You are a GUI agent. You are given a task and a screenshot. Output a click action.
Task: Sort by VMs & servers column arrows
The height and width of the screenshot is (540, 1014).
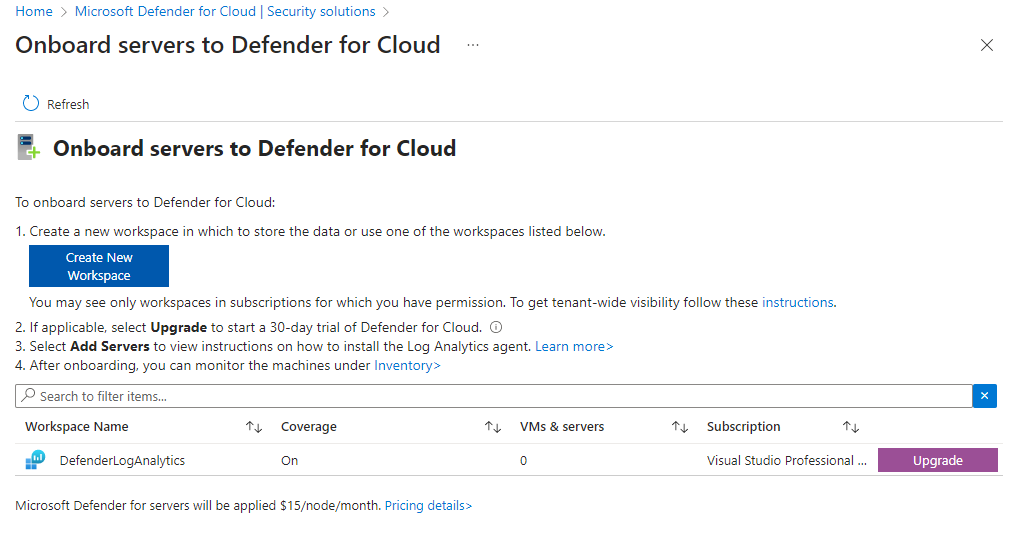(x=680, y=427)
